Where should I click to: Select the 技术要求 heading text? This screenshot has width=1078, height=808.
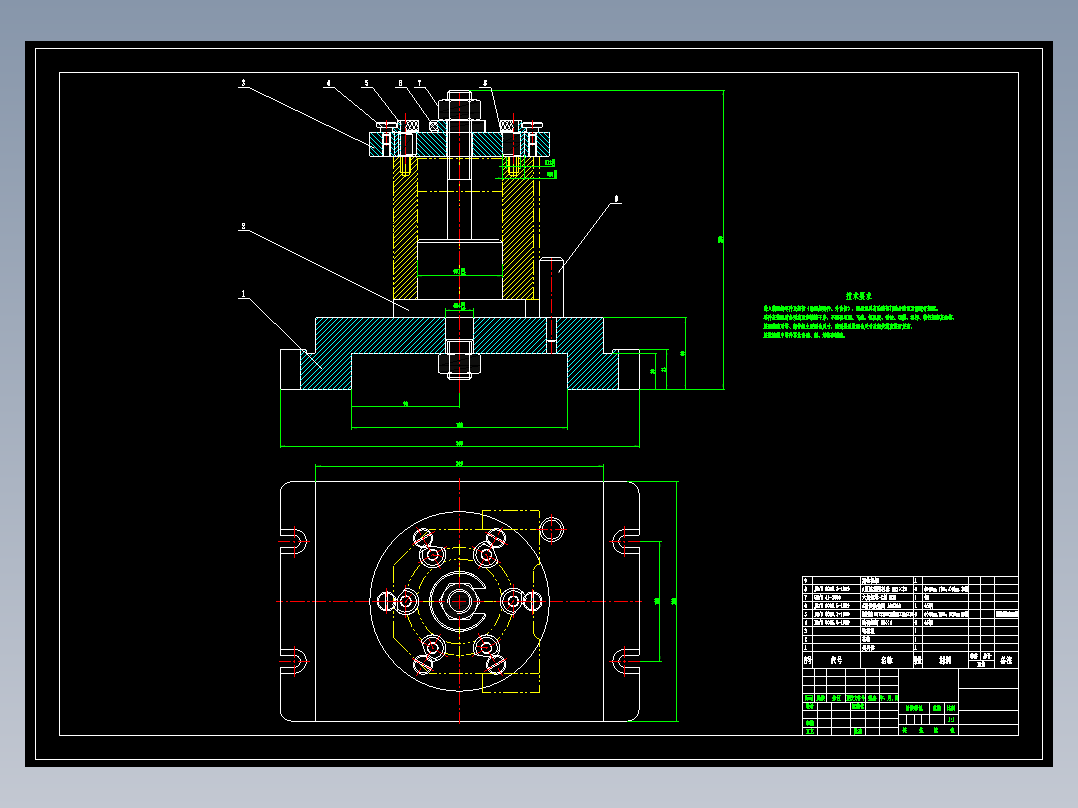click(859, 296)
